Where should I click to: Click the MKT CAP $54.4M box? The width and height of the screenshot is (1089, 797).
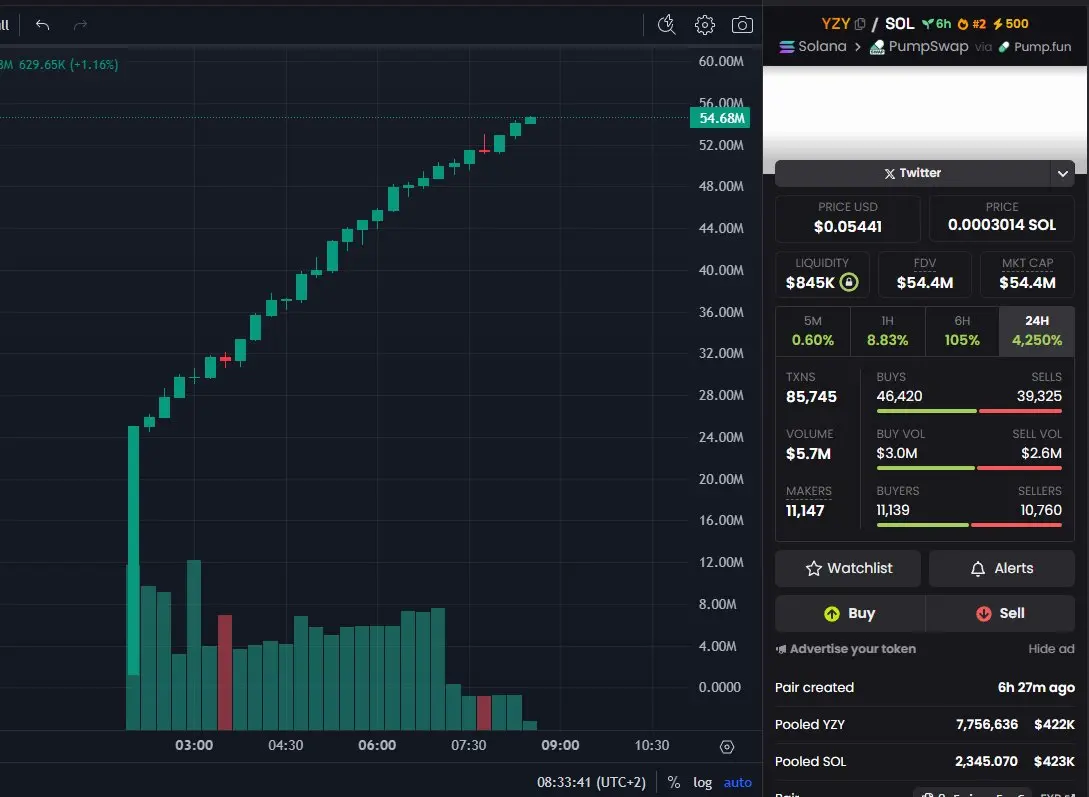click(x=1027, y=275)
